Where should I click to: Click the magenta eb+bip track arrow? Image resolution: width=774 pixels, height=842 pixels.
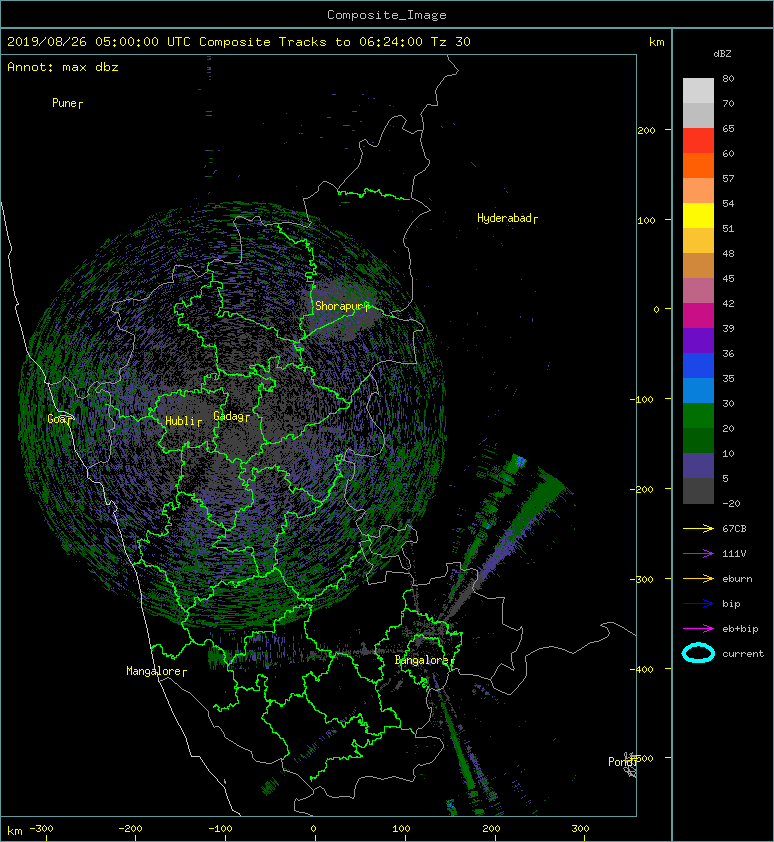(x=698, y=628)
